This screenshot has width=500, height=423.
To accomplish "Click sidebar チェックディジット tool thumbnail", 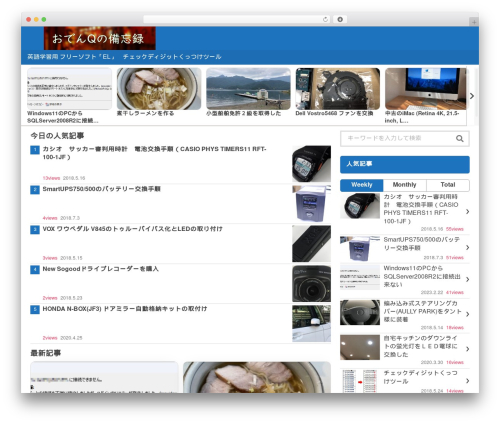I will pos(360,381).
